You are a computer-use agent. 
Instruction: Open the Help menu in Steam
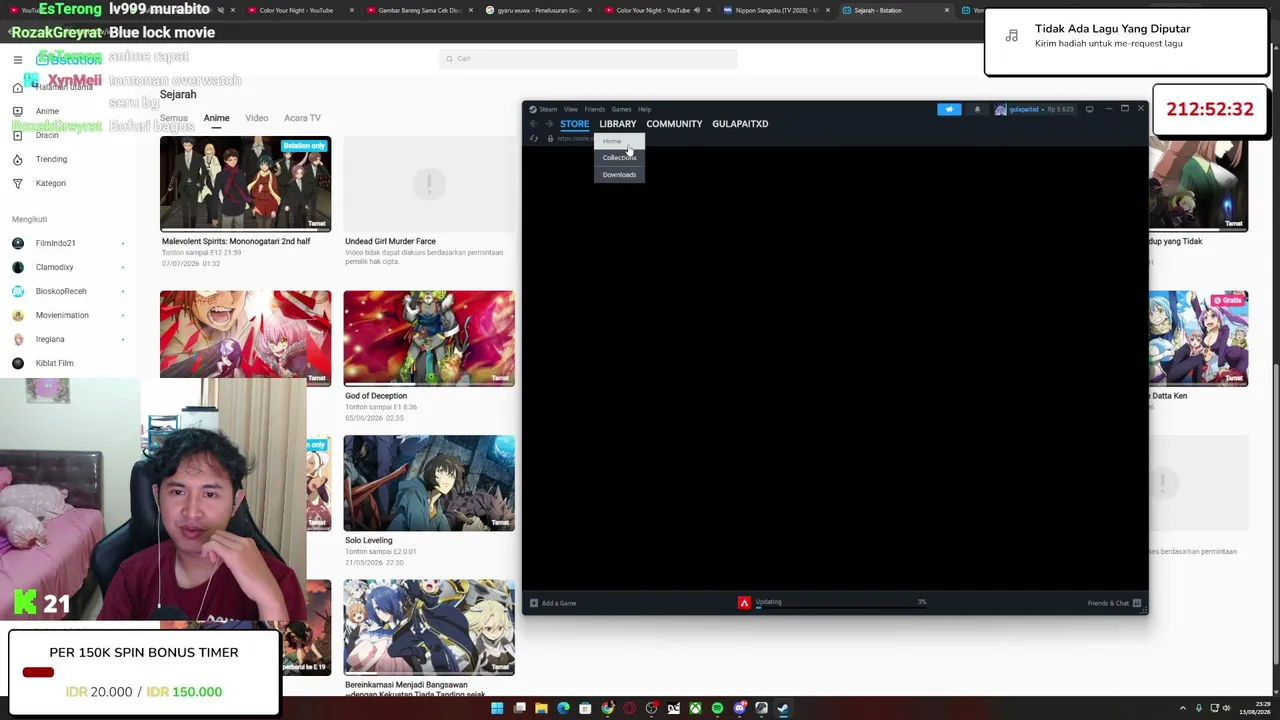pyautogui.click(x=645, y=109)
